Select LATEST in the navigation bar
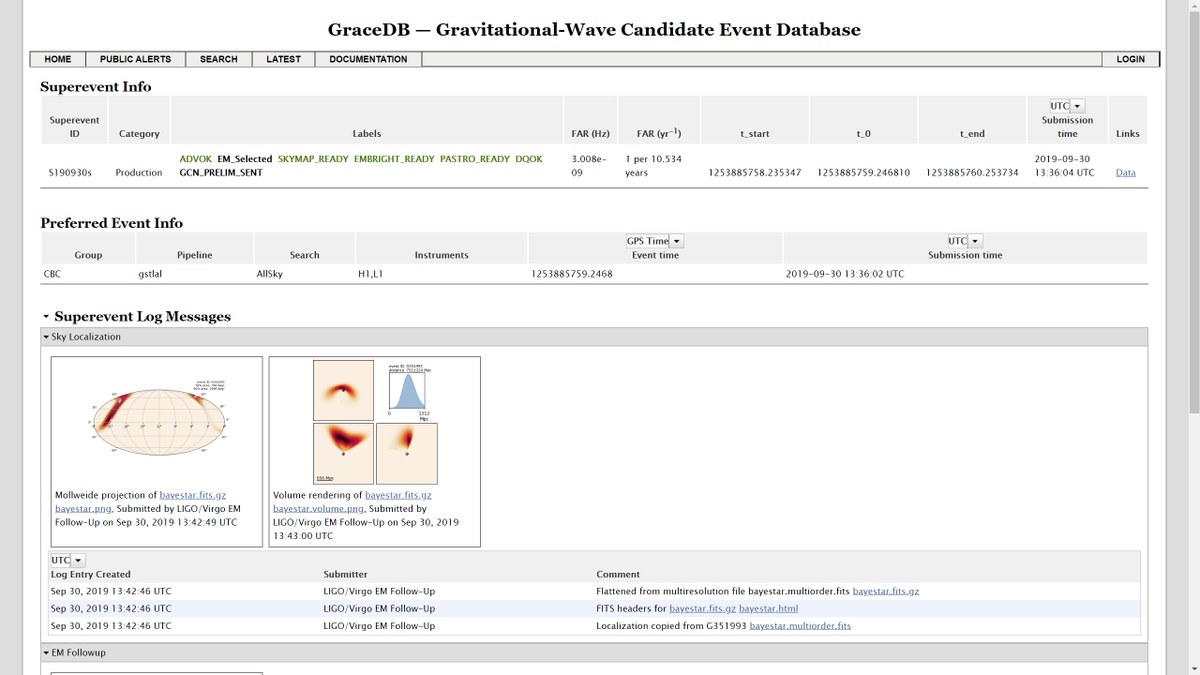This screenshot has width=1200, height=675. click(284, 59)
